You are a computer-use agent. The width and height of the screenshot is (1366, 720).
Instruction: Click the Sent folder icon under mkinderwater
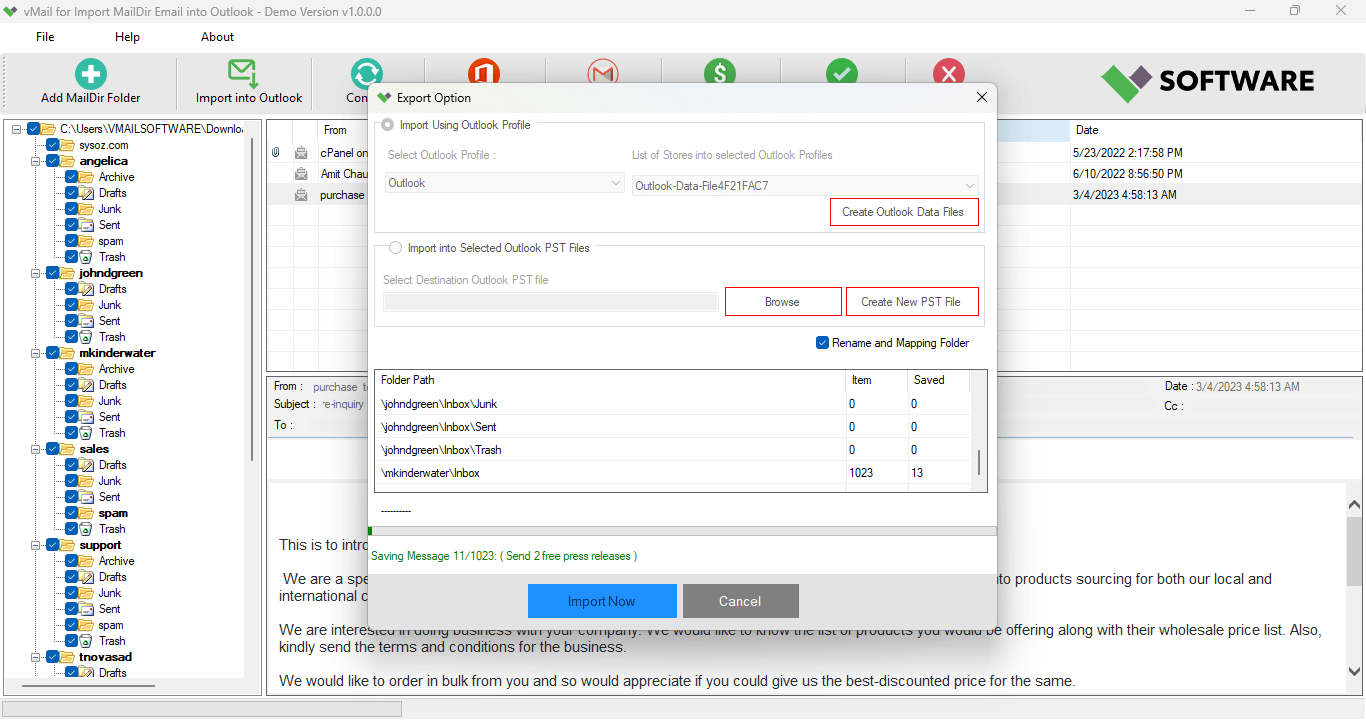[x=88, y=417]
